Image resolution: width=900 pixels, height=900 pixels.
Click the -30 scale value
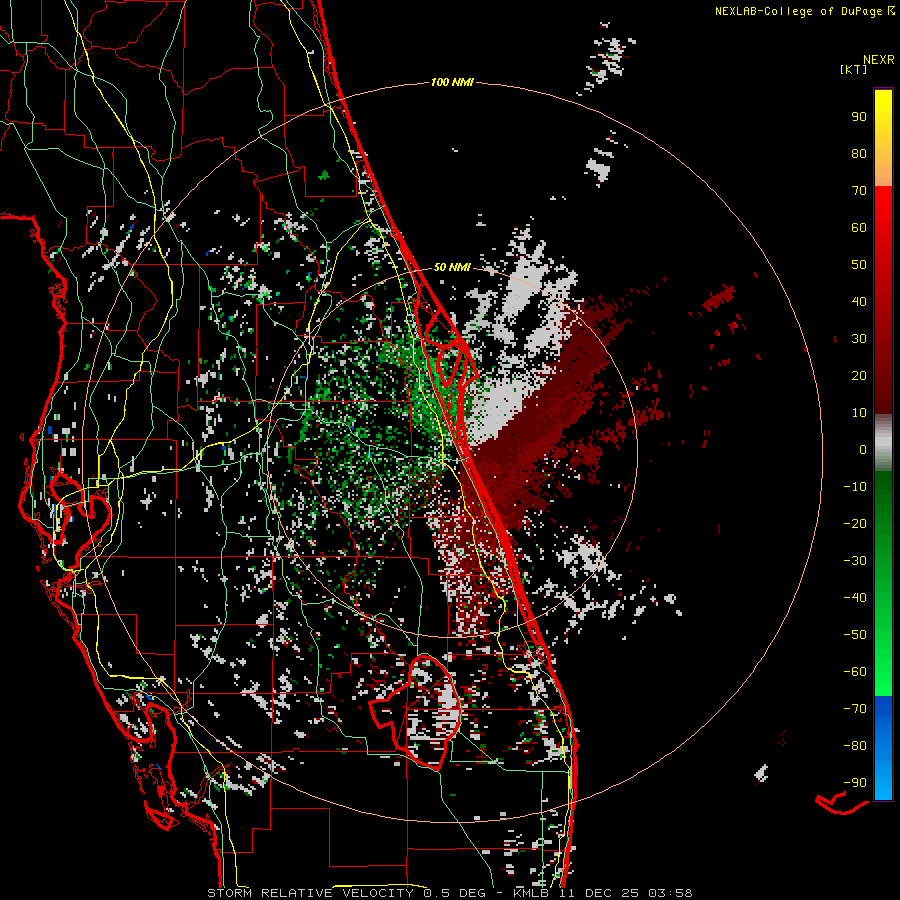point(855,561)
